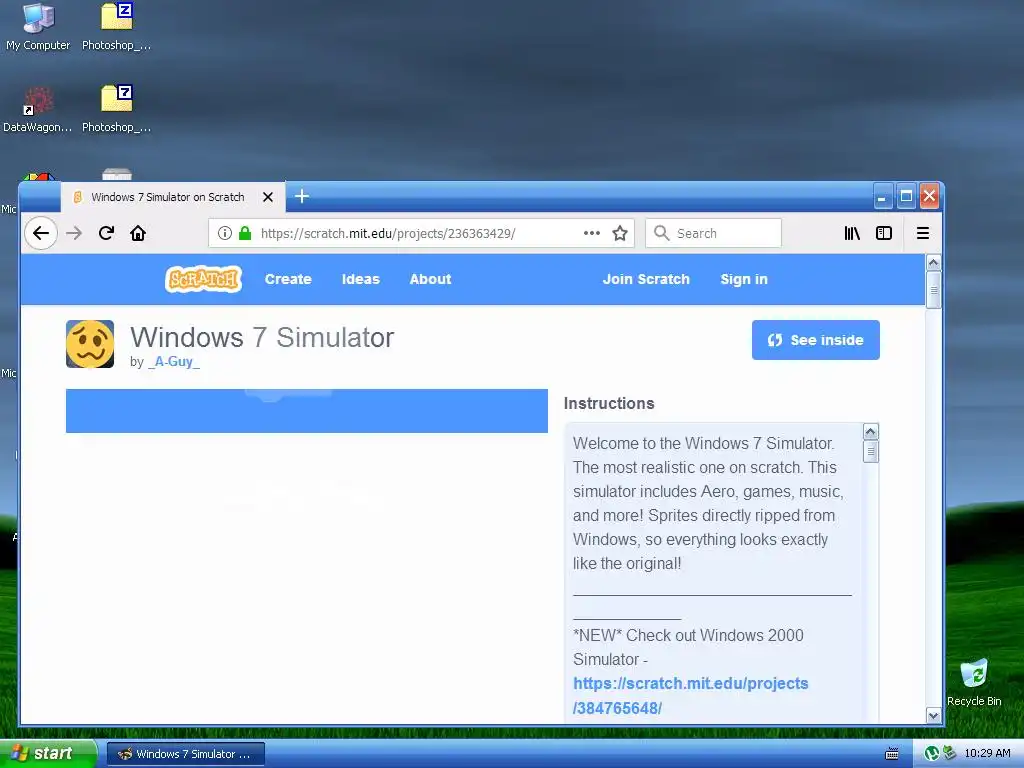The width and height of the screenshot is (1024, 768).
Task: Click the Windows 7 Simulator taskbar button
Action: pyautogui.click(x=186, y=754)
